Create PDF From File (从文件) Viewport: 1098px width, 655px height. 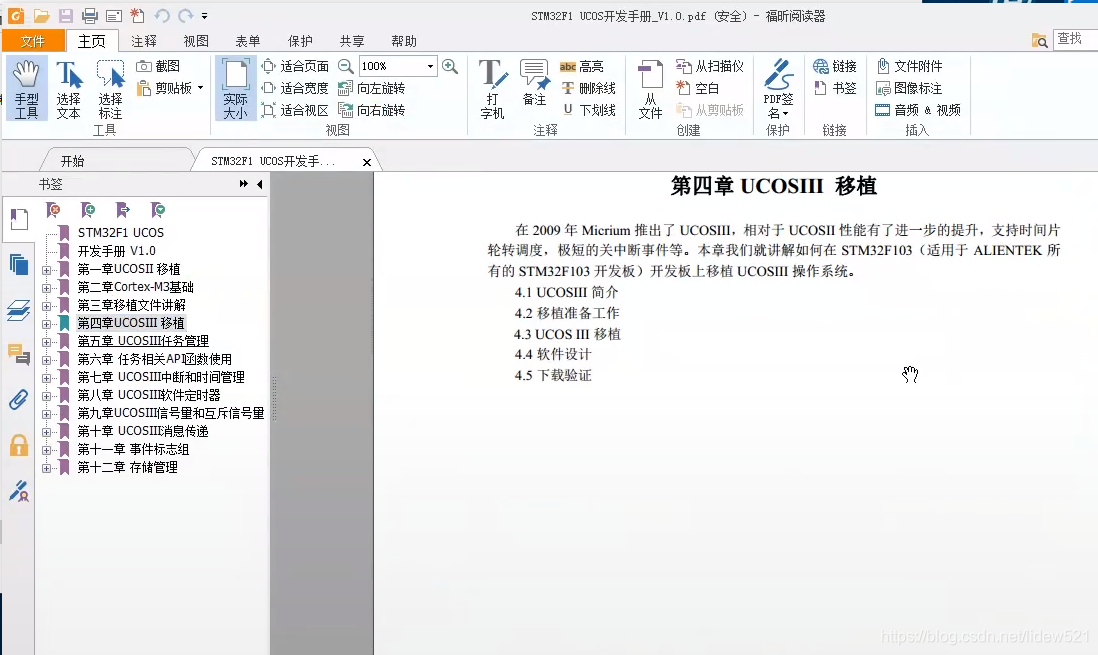coord(651,89)
